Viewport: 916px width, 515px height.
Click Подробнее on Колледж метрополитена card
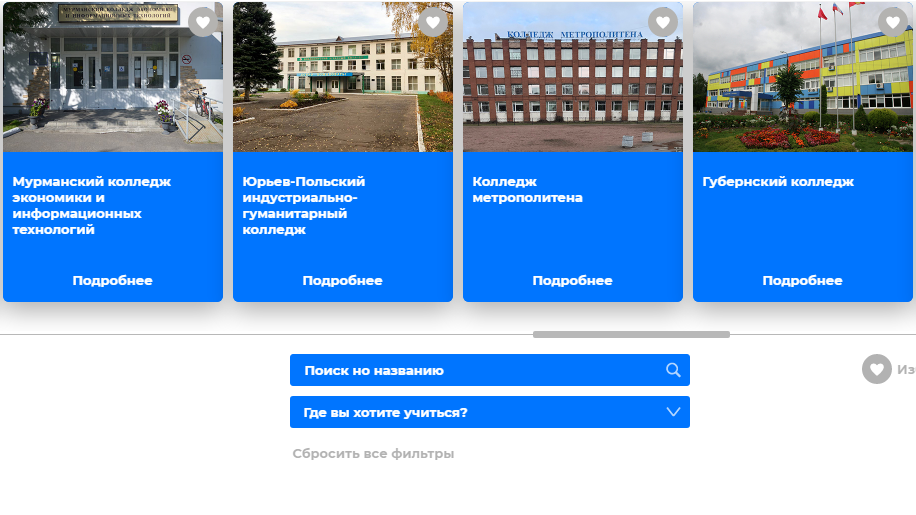(x=572, y=281)
